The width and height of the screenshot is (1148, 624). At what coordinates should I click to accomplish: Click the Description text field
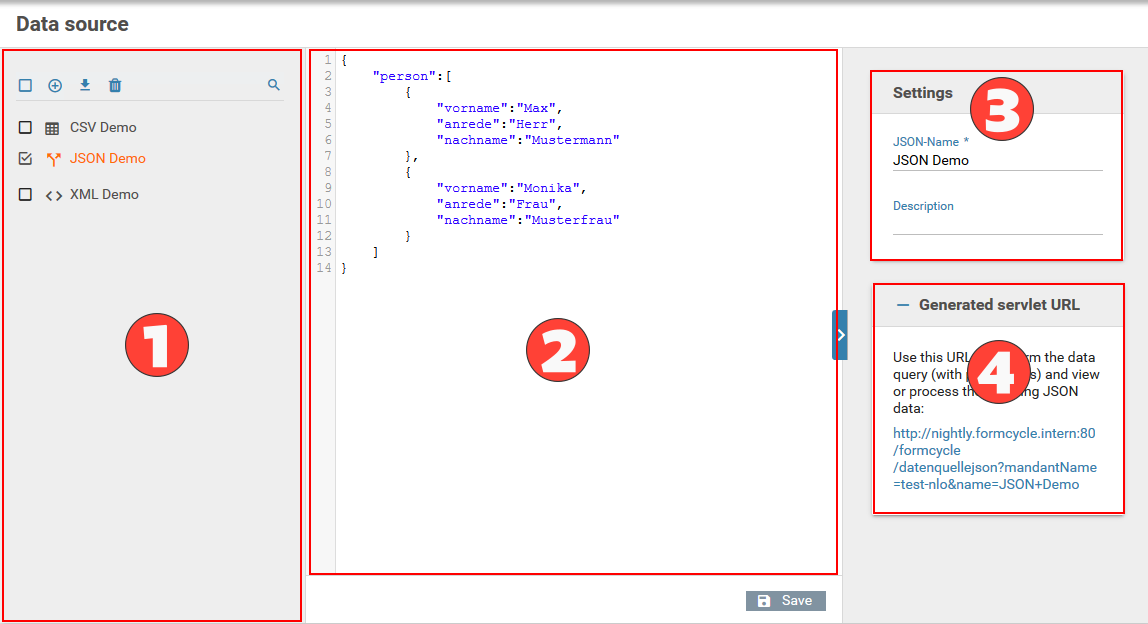997,225
